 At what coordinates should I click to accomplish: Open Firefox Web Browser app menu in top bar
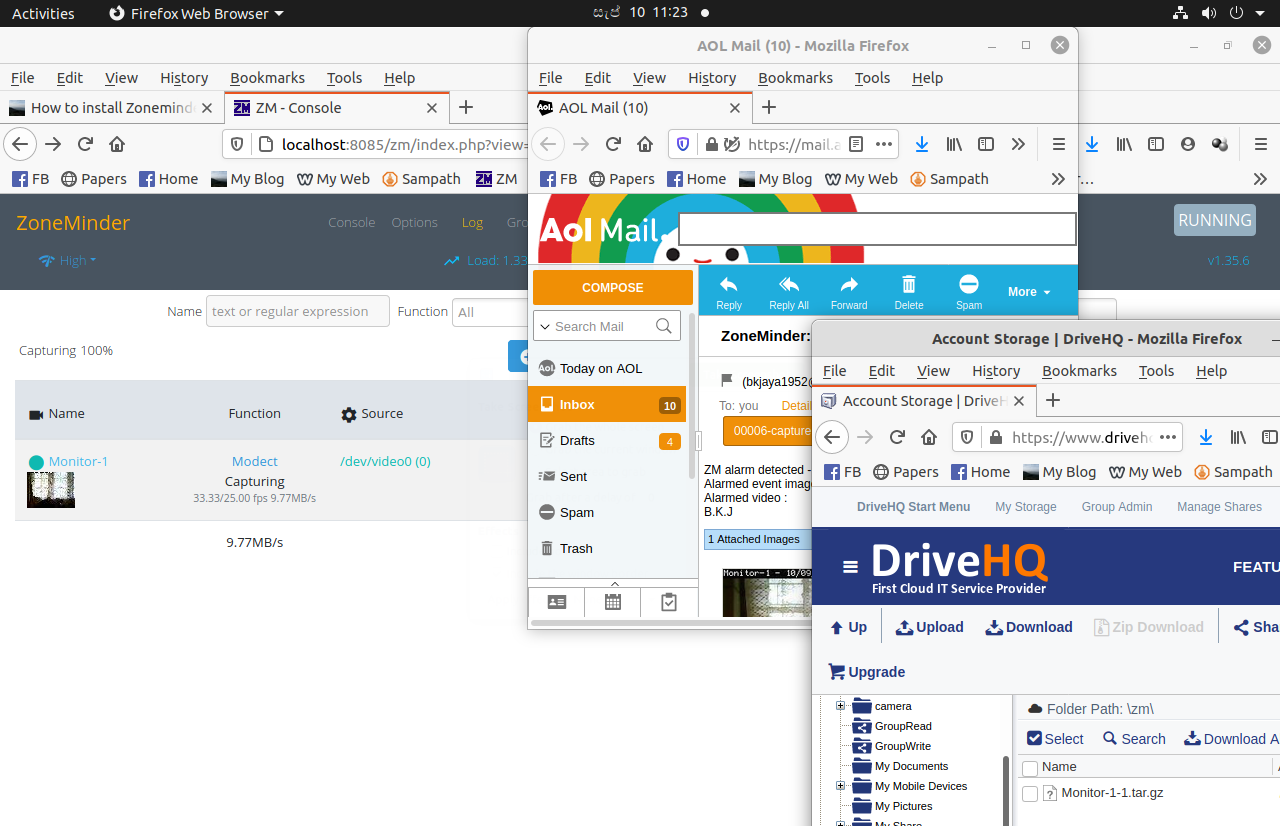click(x=196, y=13)
